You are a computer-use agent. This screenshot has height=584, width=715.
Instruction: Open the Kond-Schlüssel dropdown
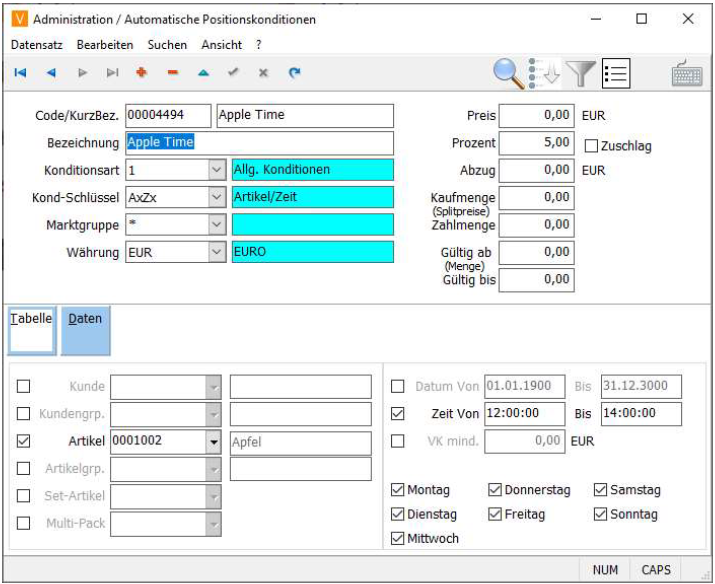[x=217, y=197]
